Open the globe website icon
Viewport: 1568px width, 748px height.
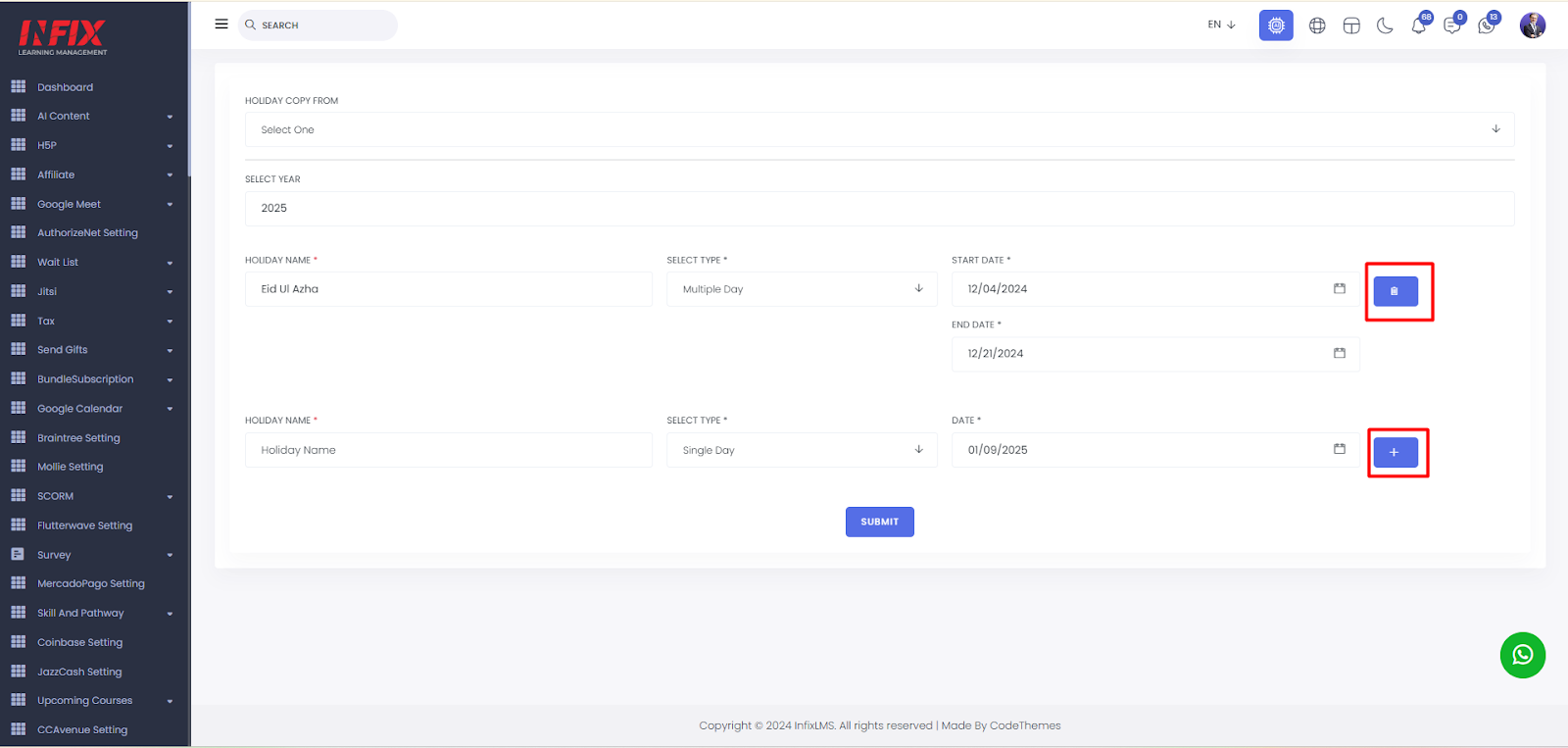point(1317,25)
